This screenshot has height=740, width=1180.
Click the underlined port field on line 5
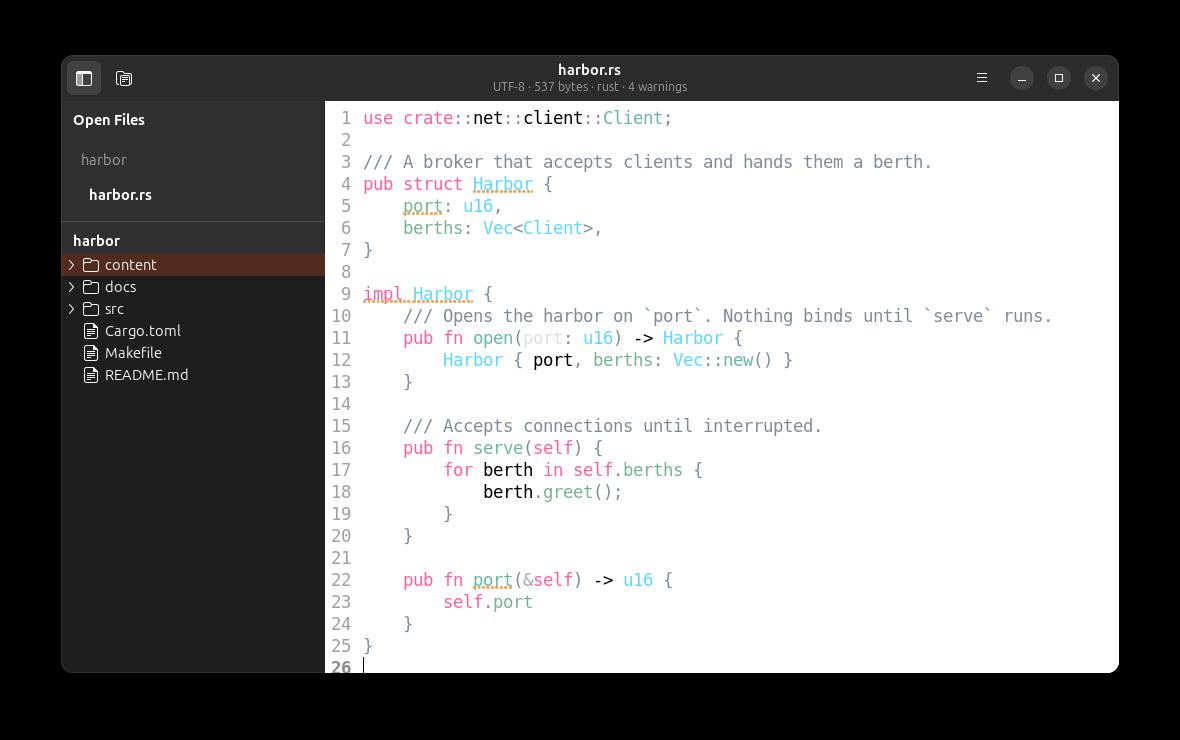tap(423, 206)
